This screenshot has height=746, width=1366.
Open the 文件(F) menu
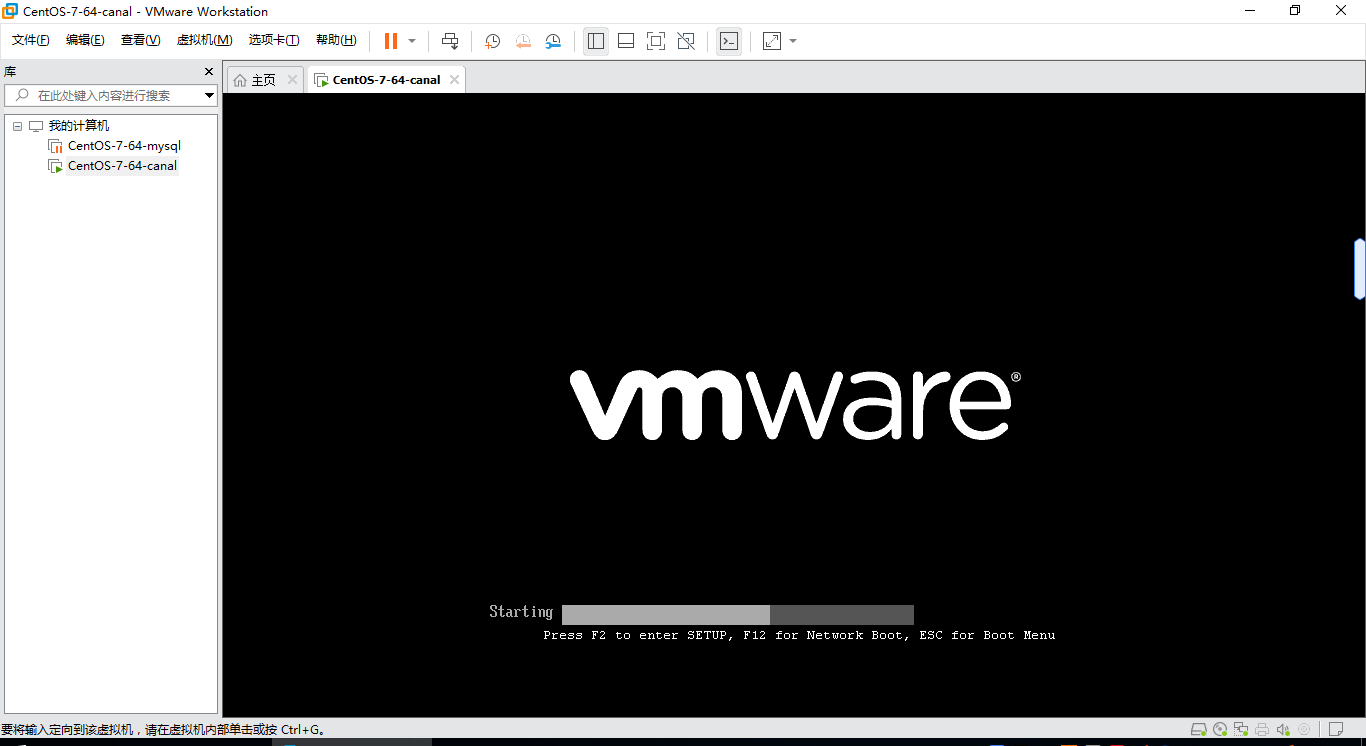(31, 40)
